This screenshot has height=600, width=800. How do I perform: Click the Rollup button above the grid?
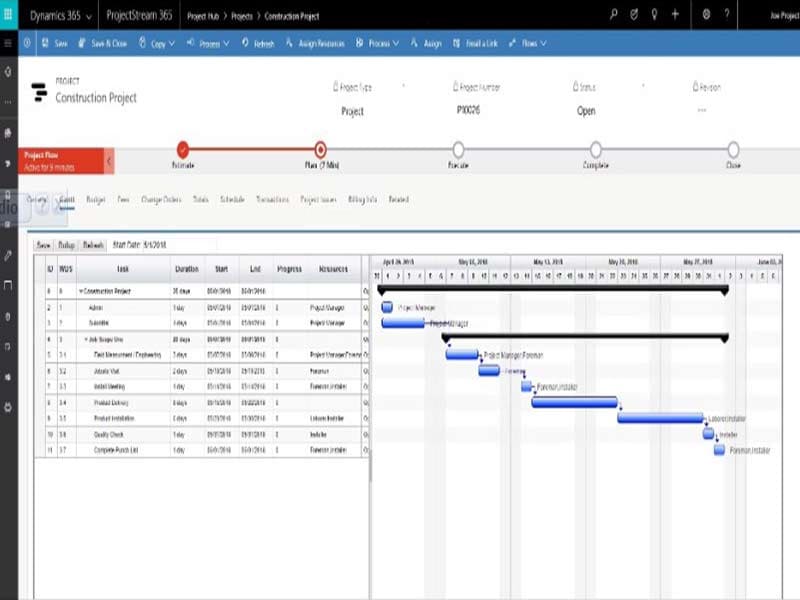(x=67, y=244)
